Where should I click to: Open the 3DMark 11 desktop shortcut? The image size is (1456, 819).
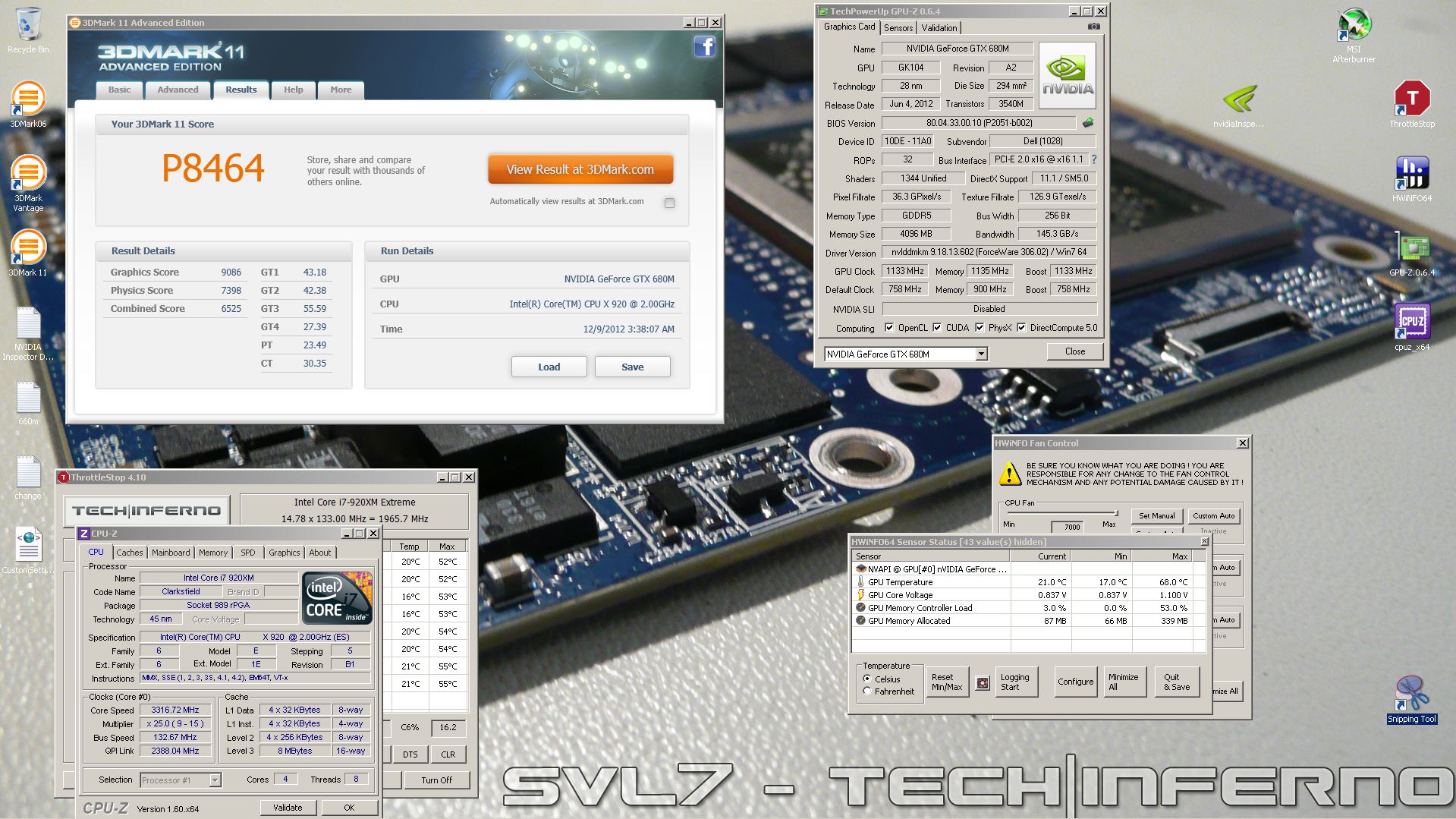[x=28, y=253]
